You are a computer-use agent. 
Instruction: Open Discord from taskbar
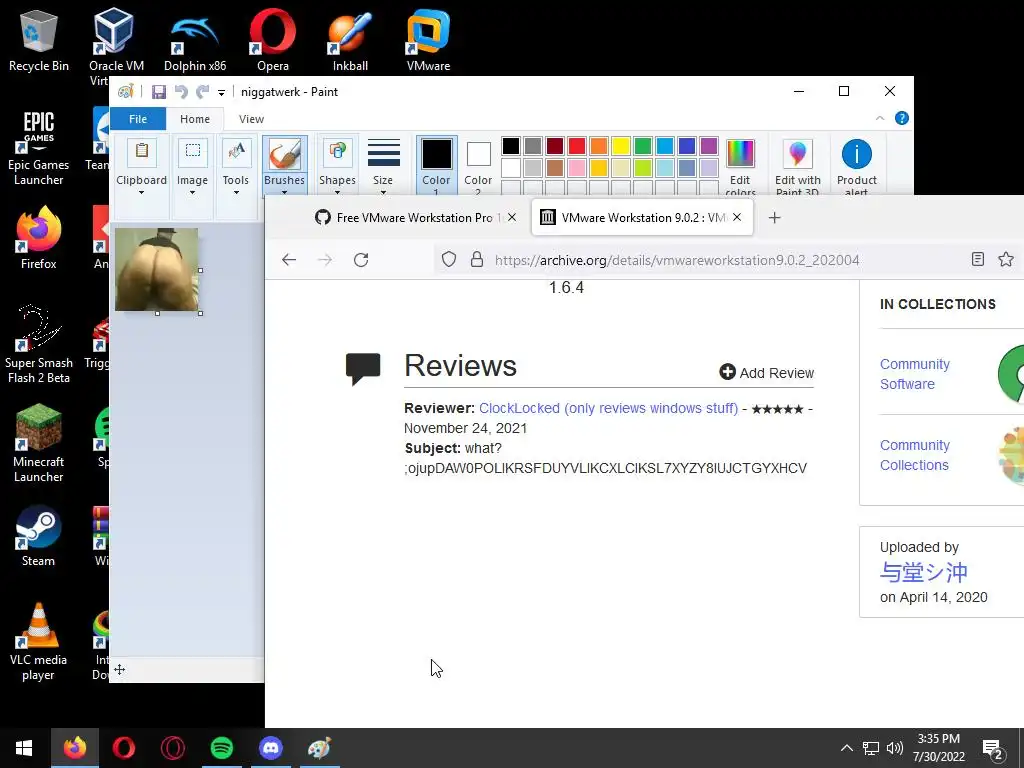(x=271, y=748)
